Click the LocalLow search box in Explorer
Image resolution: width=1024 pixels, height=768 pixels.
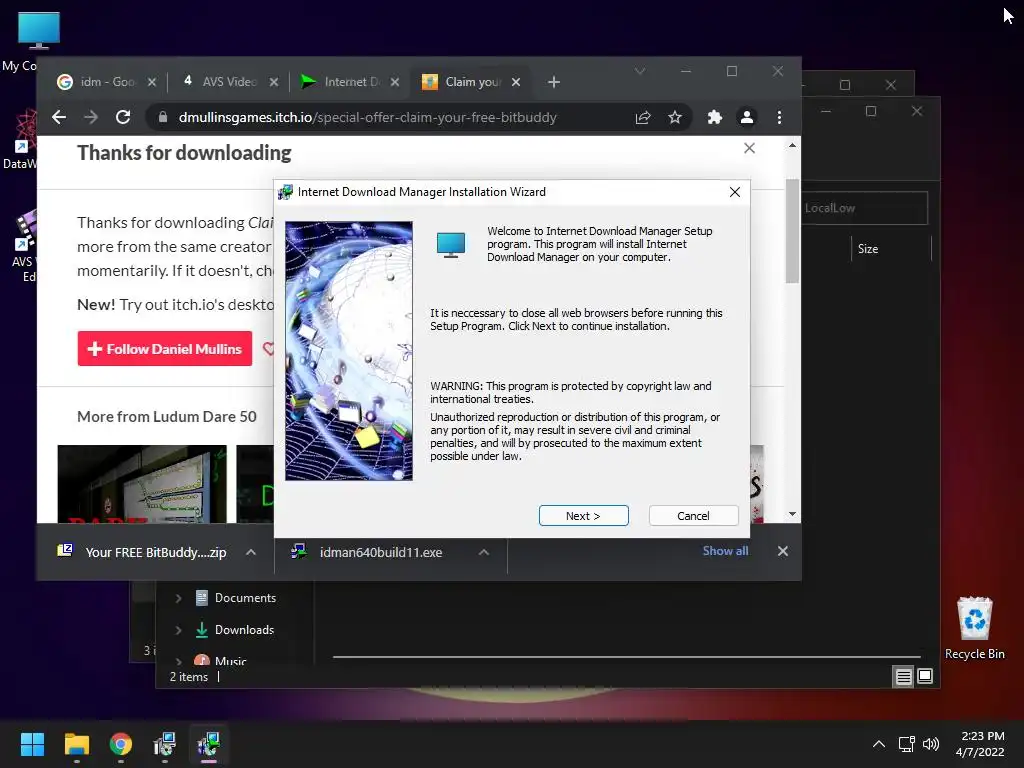(x=864, y=208)
